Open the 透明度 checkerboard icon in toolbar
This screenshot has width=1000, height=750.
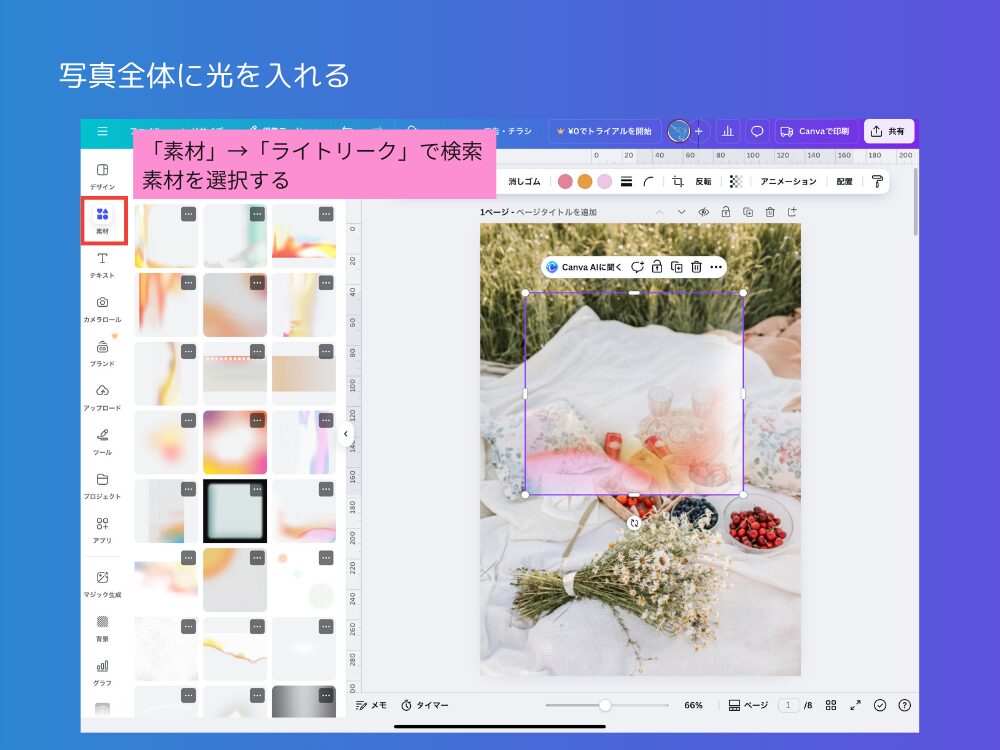[735, 182]
